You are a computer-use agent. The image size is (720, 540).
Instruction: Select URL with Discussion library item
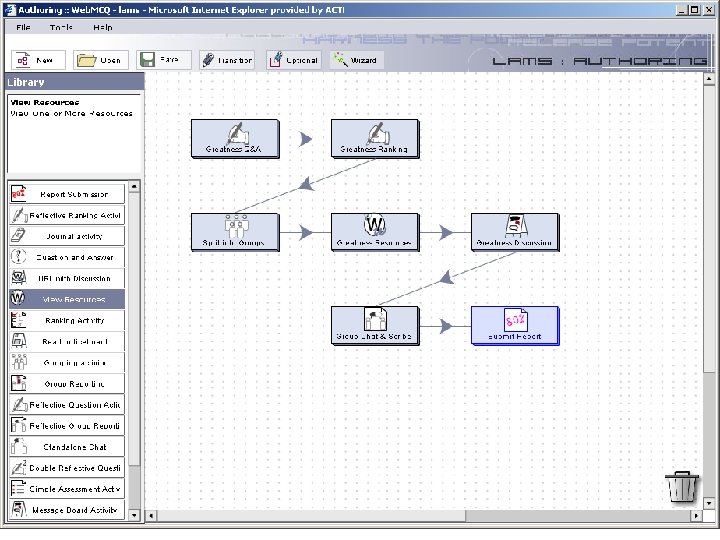[x=67, y=278]
